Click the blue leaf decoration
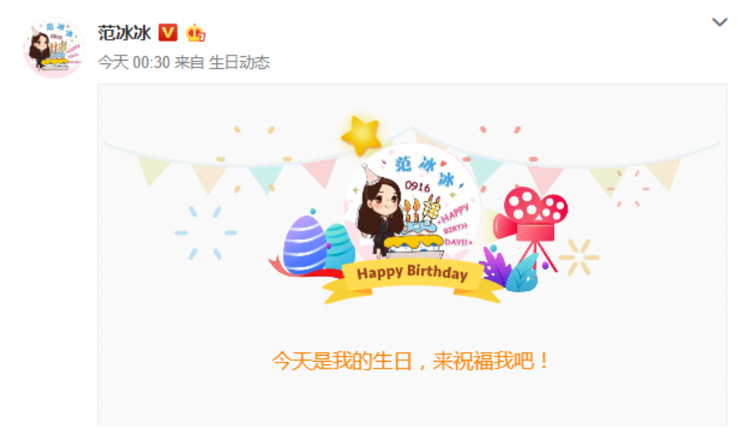 522,273
